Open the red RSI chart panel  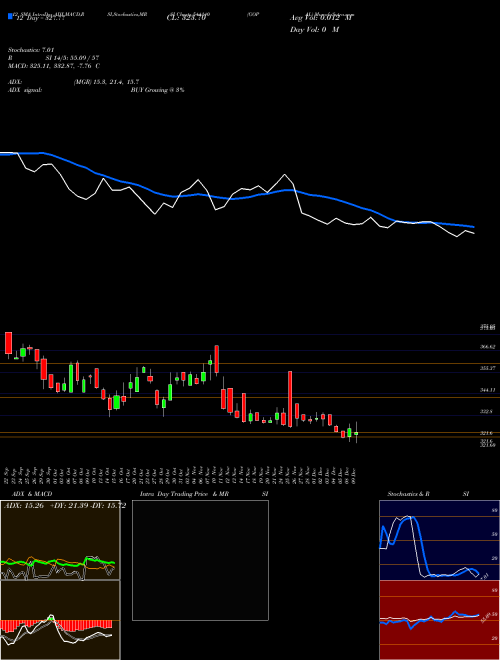coord(439,620)
